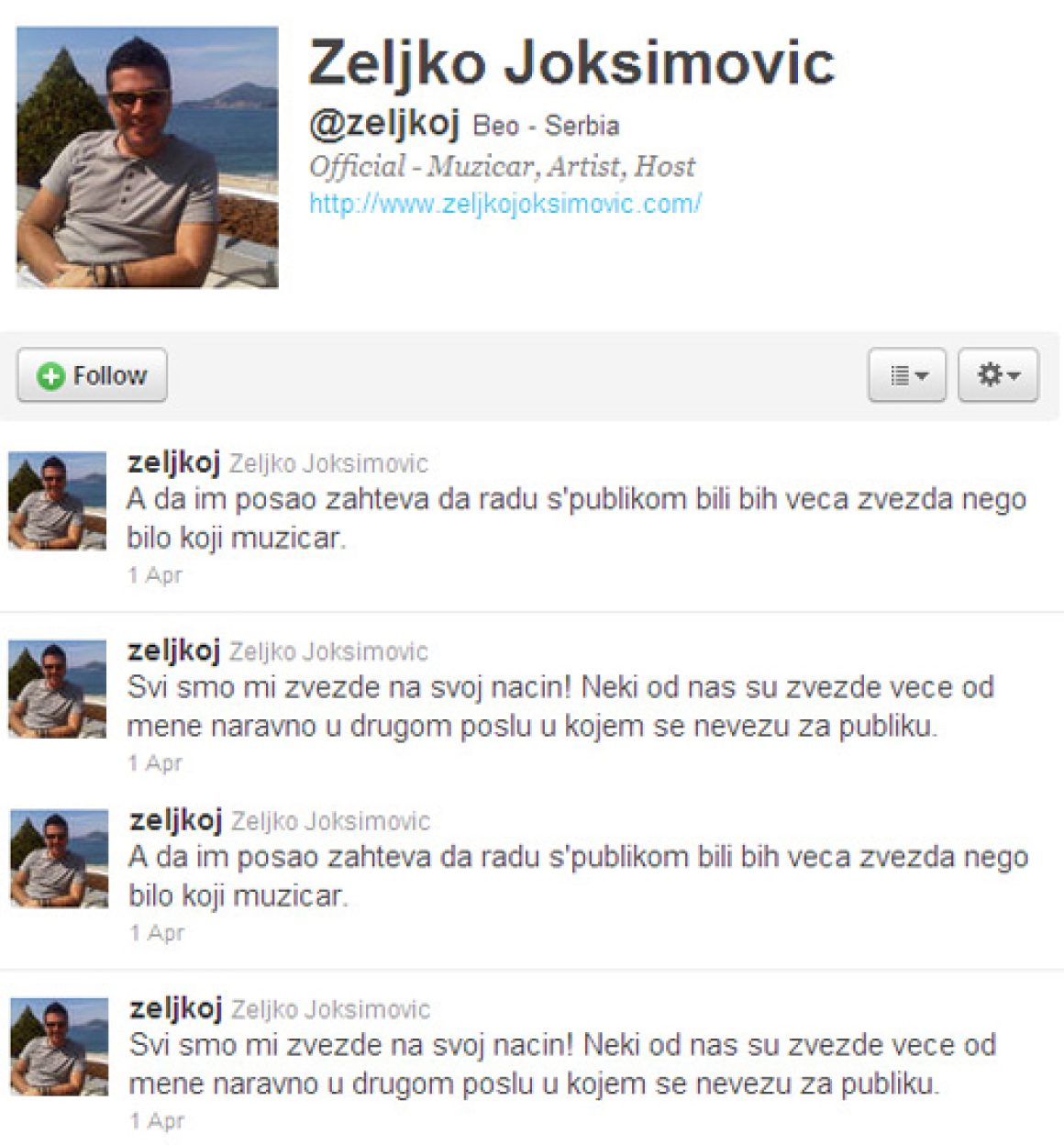Click zeljkoj username on first tweet
1064x1145 pixels.
point(174,463)
